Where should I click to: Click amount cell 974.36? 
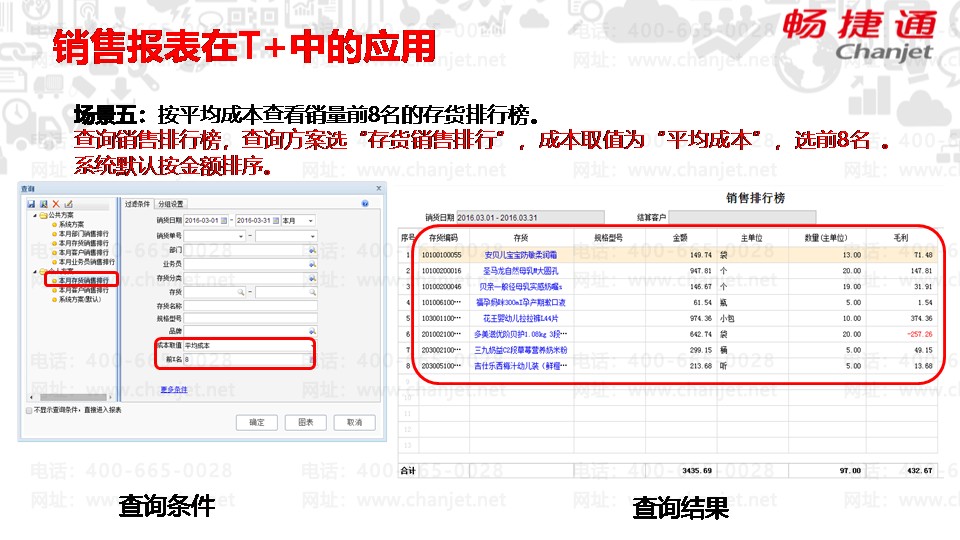(680, 318)
